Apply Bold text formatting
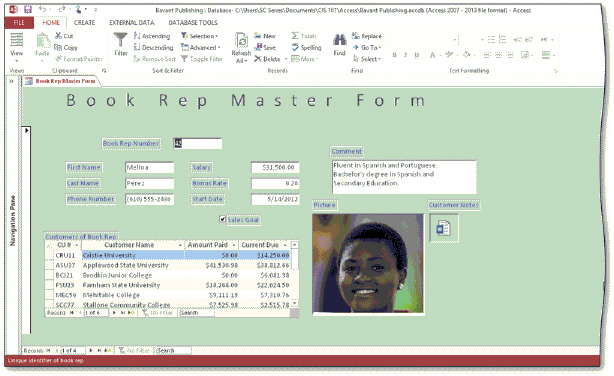The image size is (614, 376). pos(394,55)
